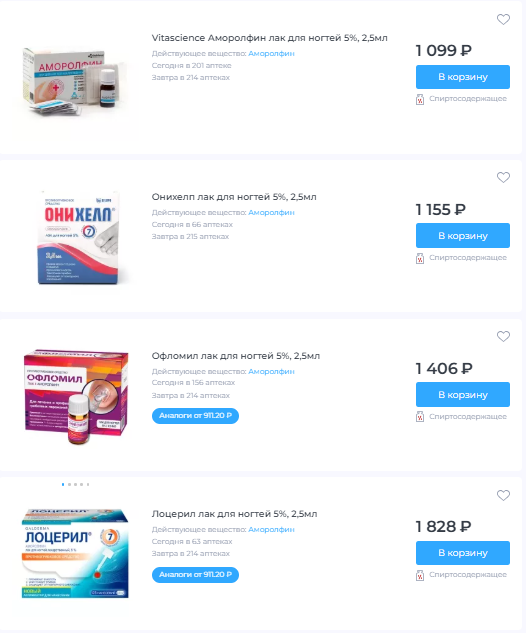
Task: Open Лоцерил лак для ногтей product title
Action: 235,514
